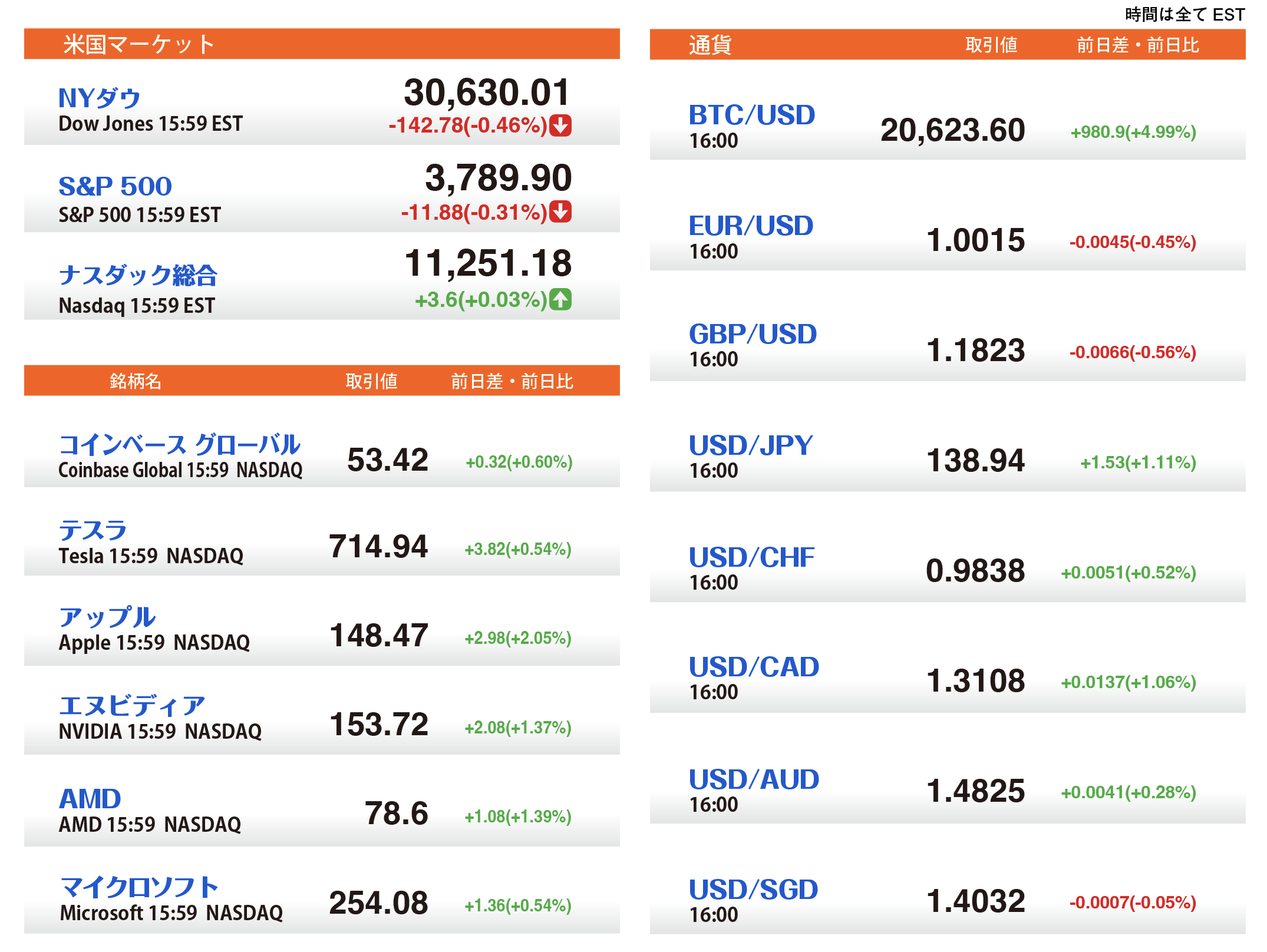
Task: Open the マイクロソフト stock entry
Action: [x=139, y=887]
